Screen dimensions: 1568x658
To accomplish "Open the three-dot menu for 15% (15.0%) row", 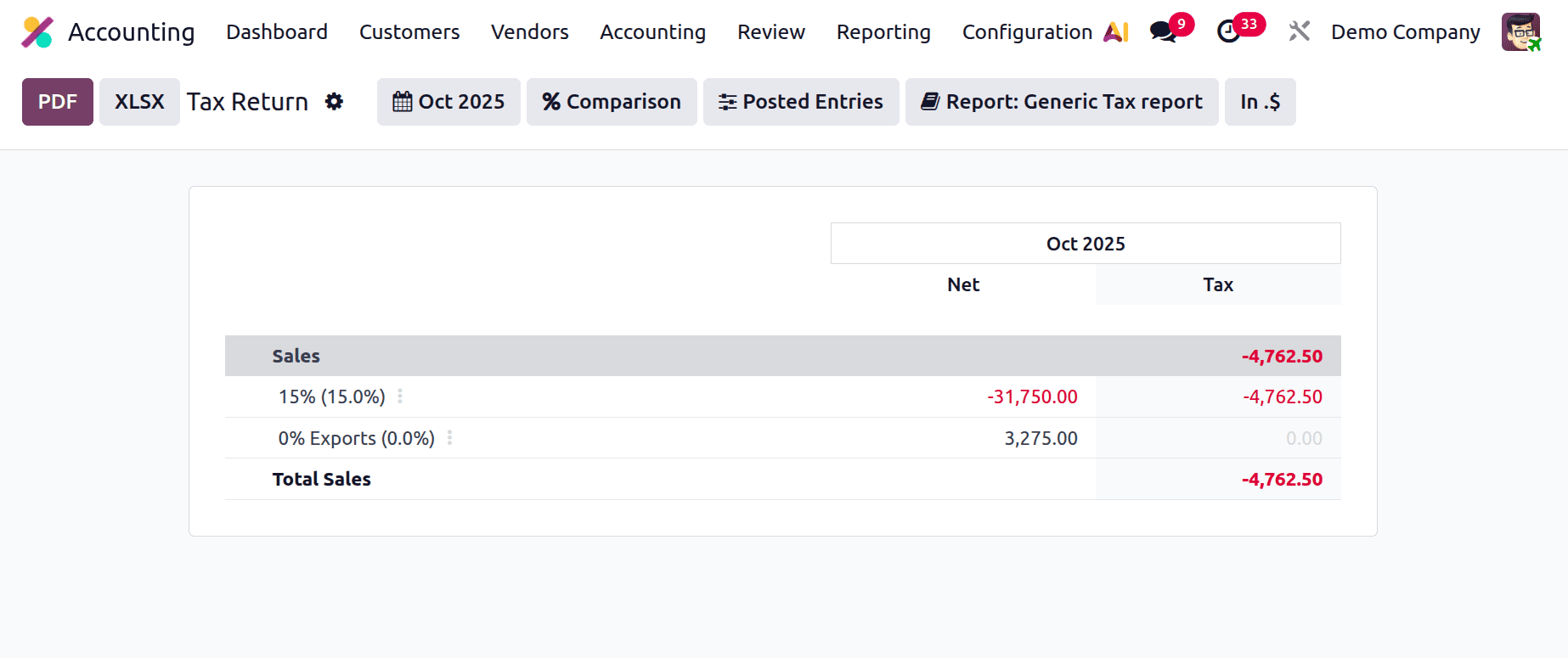I will pyautogui.click(x=400, y=396).
